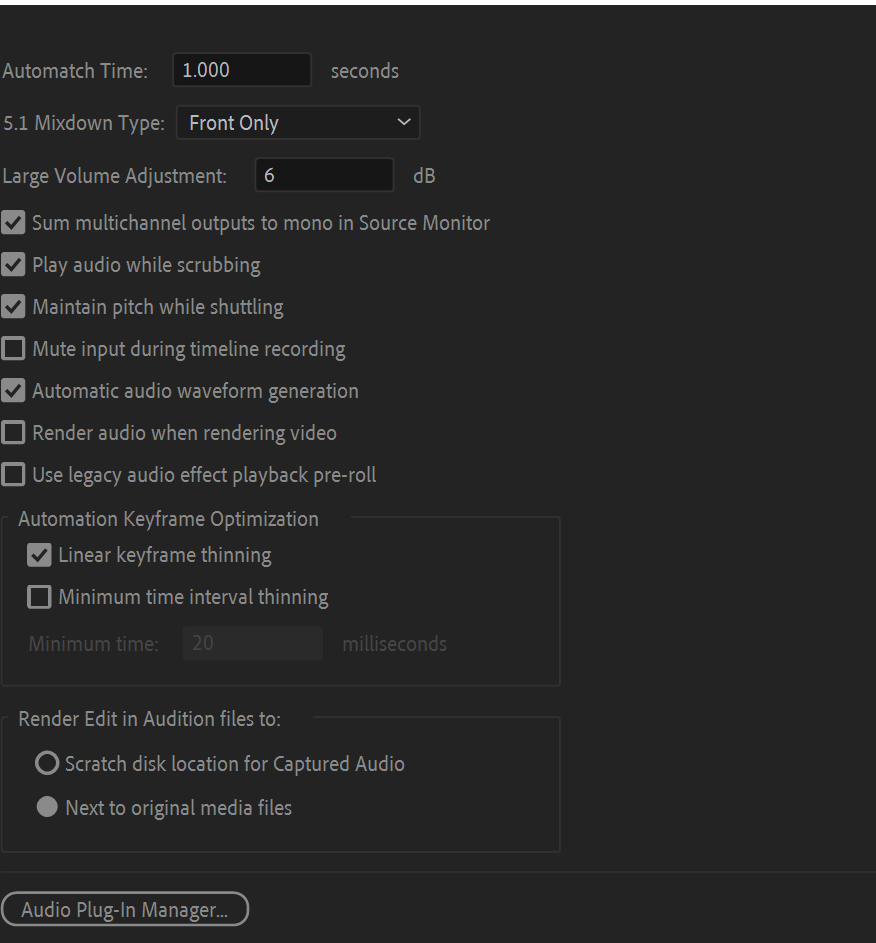Click the Minimum time milliseconds field
This screenshot has width=876, height=943.
pyautogui.click(x=252, y=643)
